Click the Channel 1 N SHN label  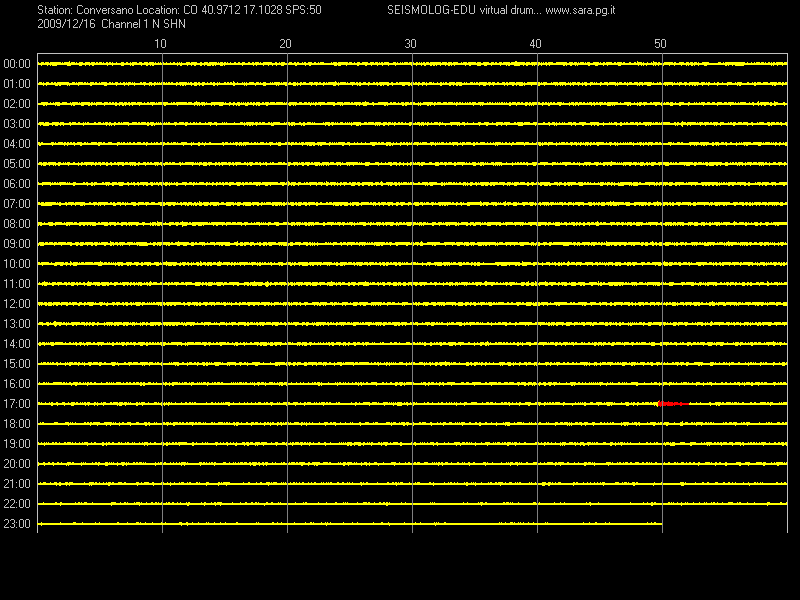pyautogui.click(x=143, y=24)
